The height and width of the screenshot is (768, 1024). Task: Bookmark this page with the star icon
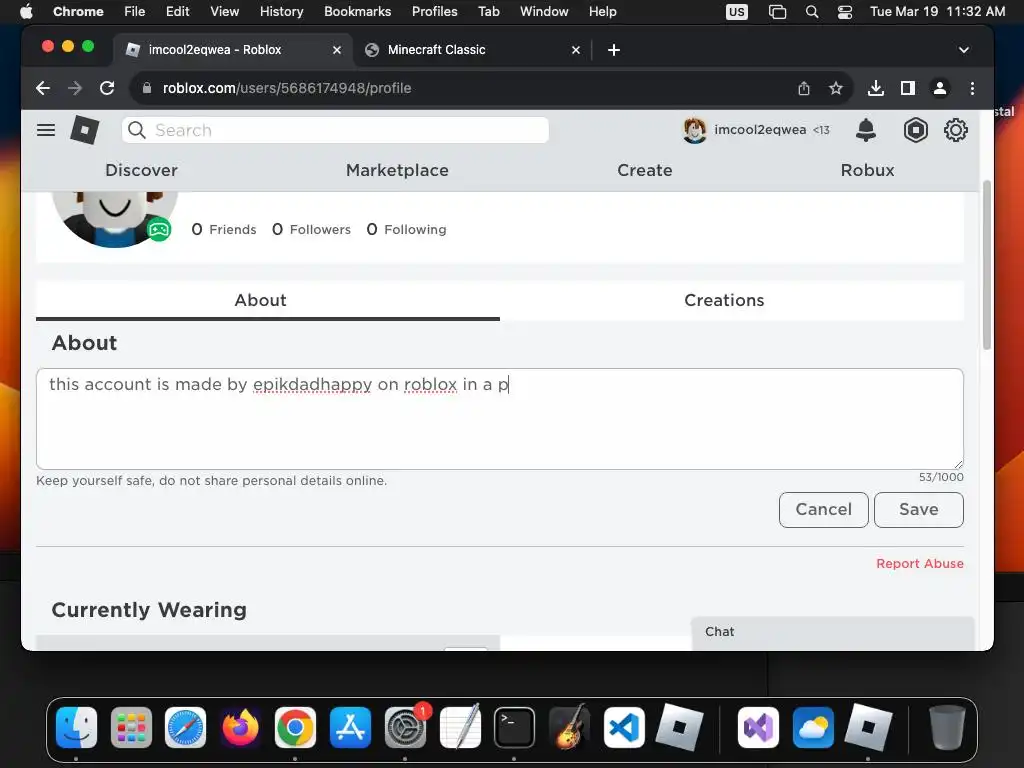click(835, 88)
